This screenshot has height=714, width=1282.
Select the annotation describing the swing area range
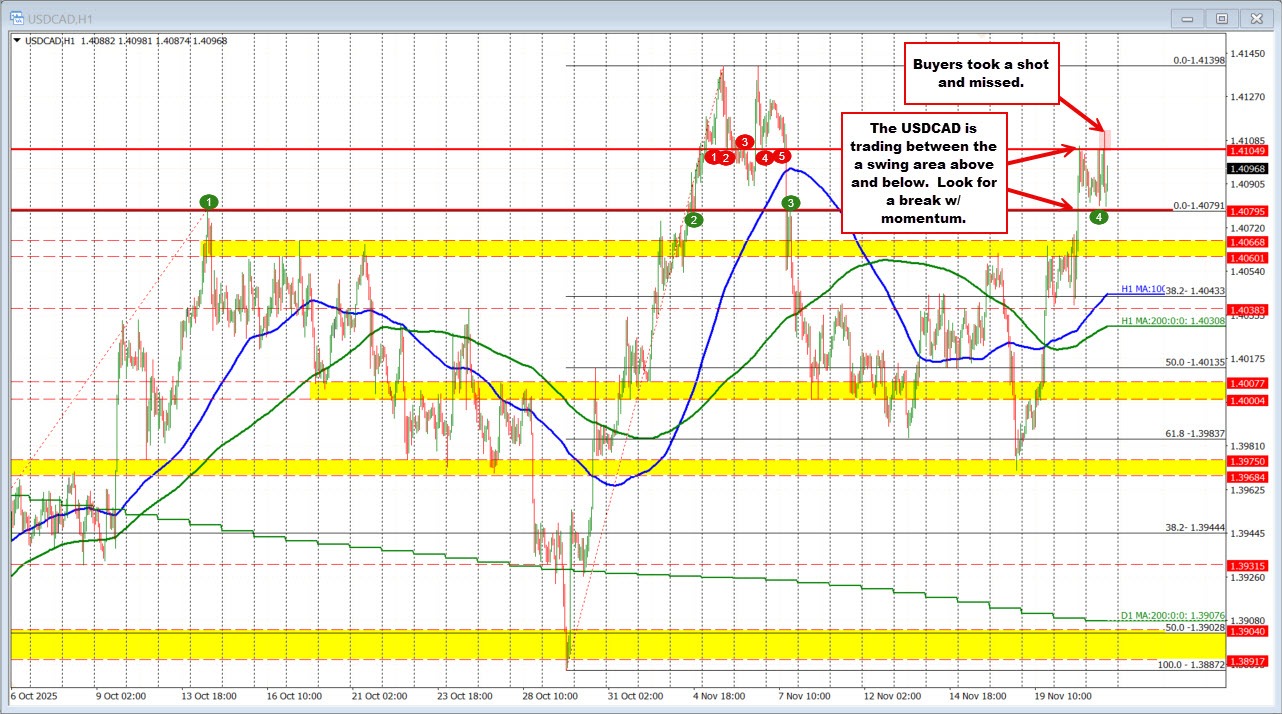click(923, 173)
